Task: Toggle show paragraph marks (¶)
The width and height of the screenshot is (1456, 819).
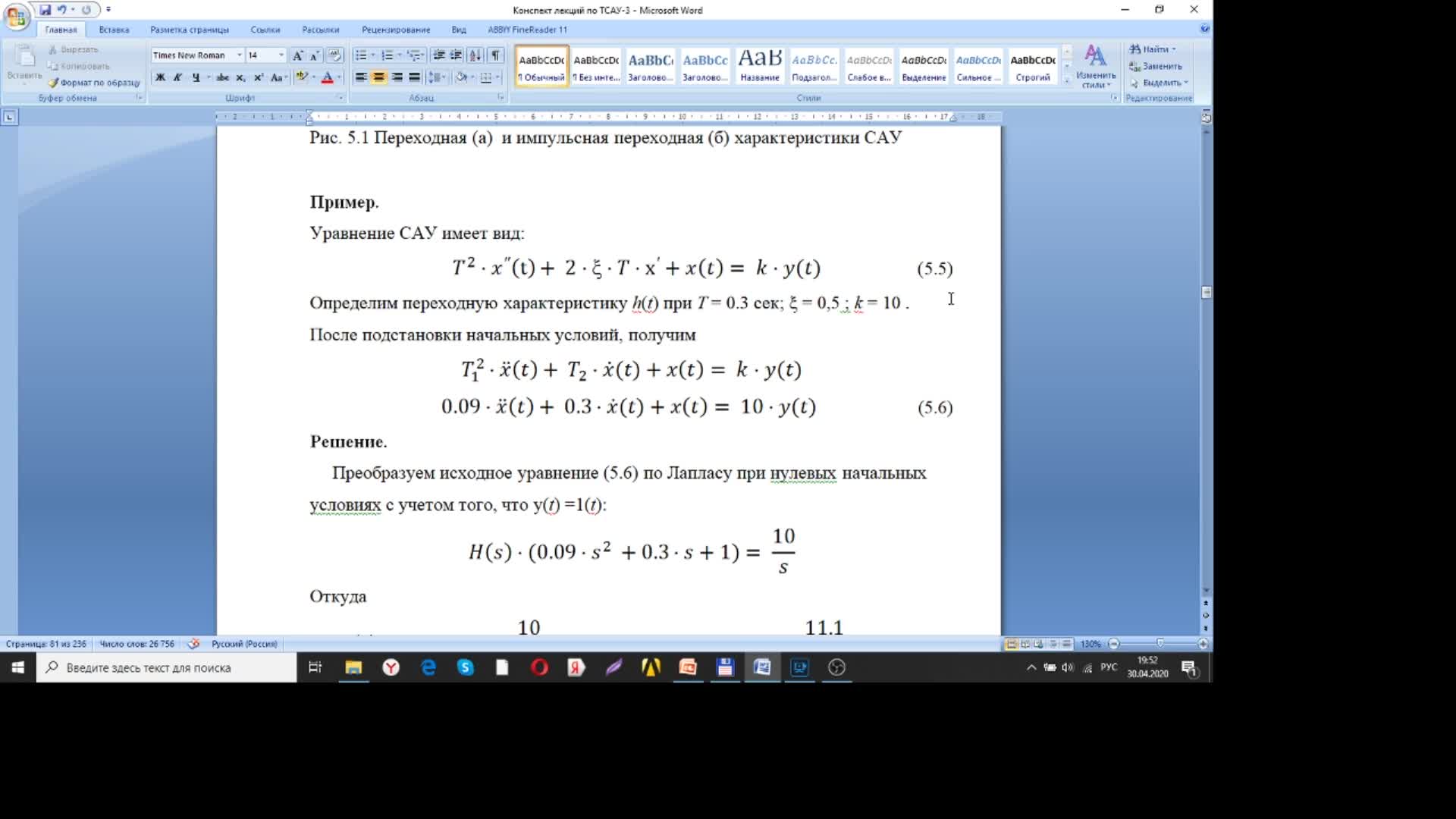Action: 495,55
